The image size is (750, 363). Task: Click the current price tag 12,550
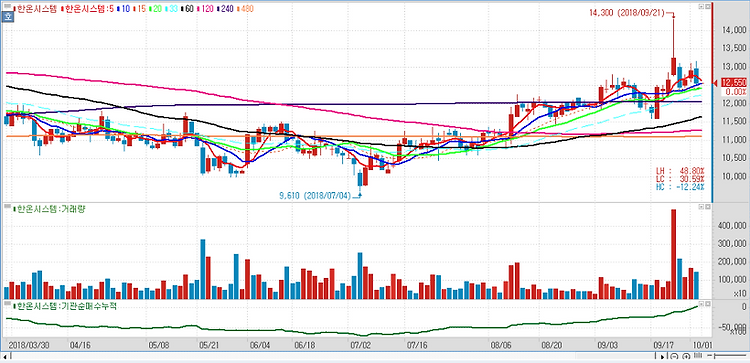coord(735,82)
